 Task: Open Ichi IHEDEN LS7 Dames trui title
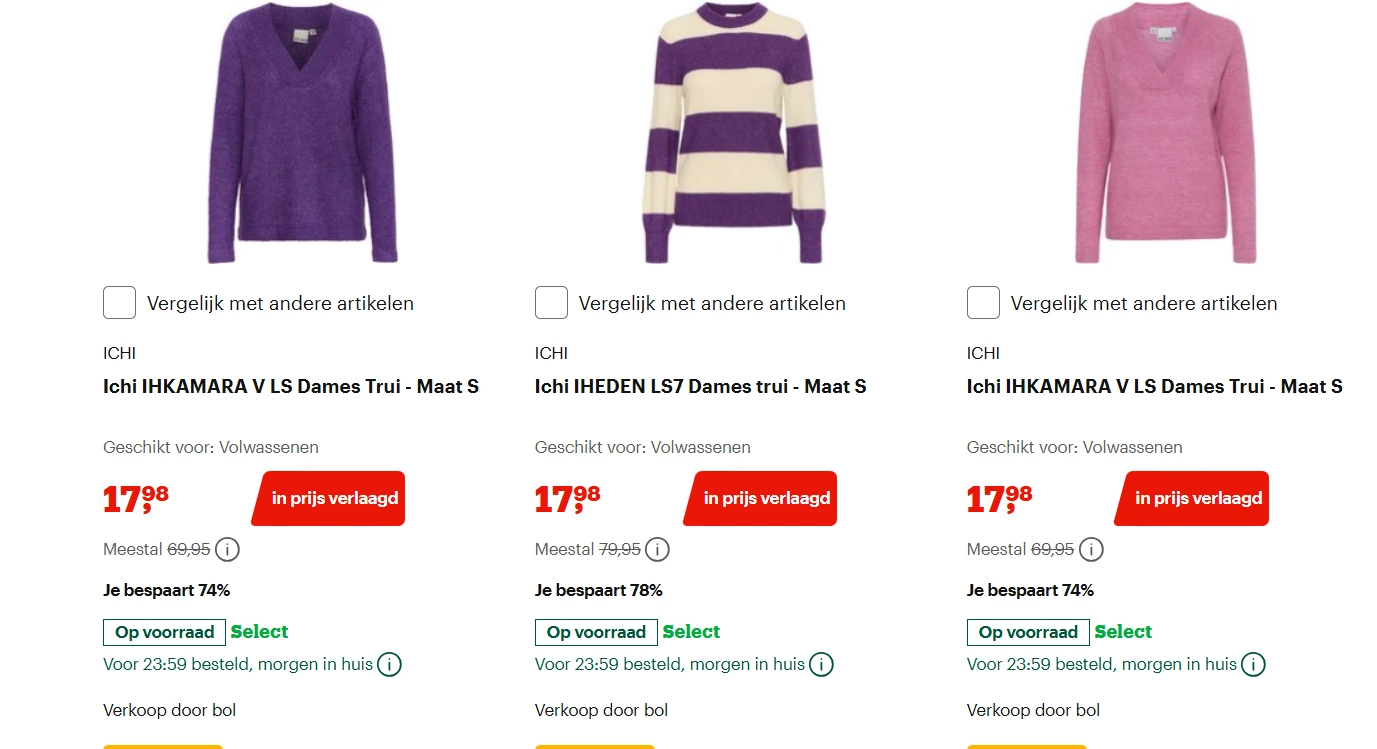coord(700,387)
